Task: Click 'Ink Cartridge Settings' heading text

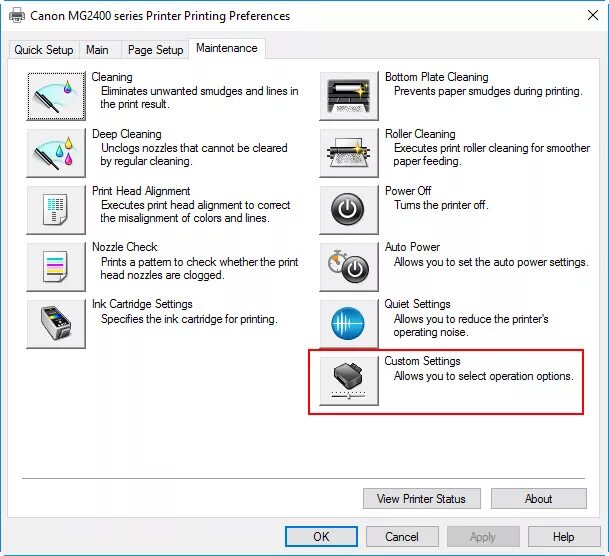Action: 142,304
